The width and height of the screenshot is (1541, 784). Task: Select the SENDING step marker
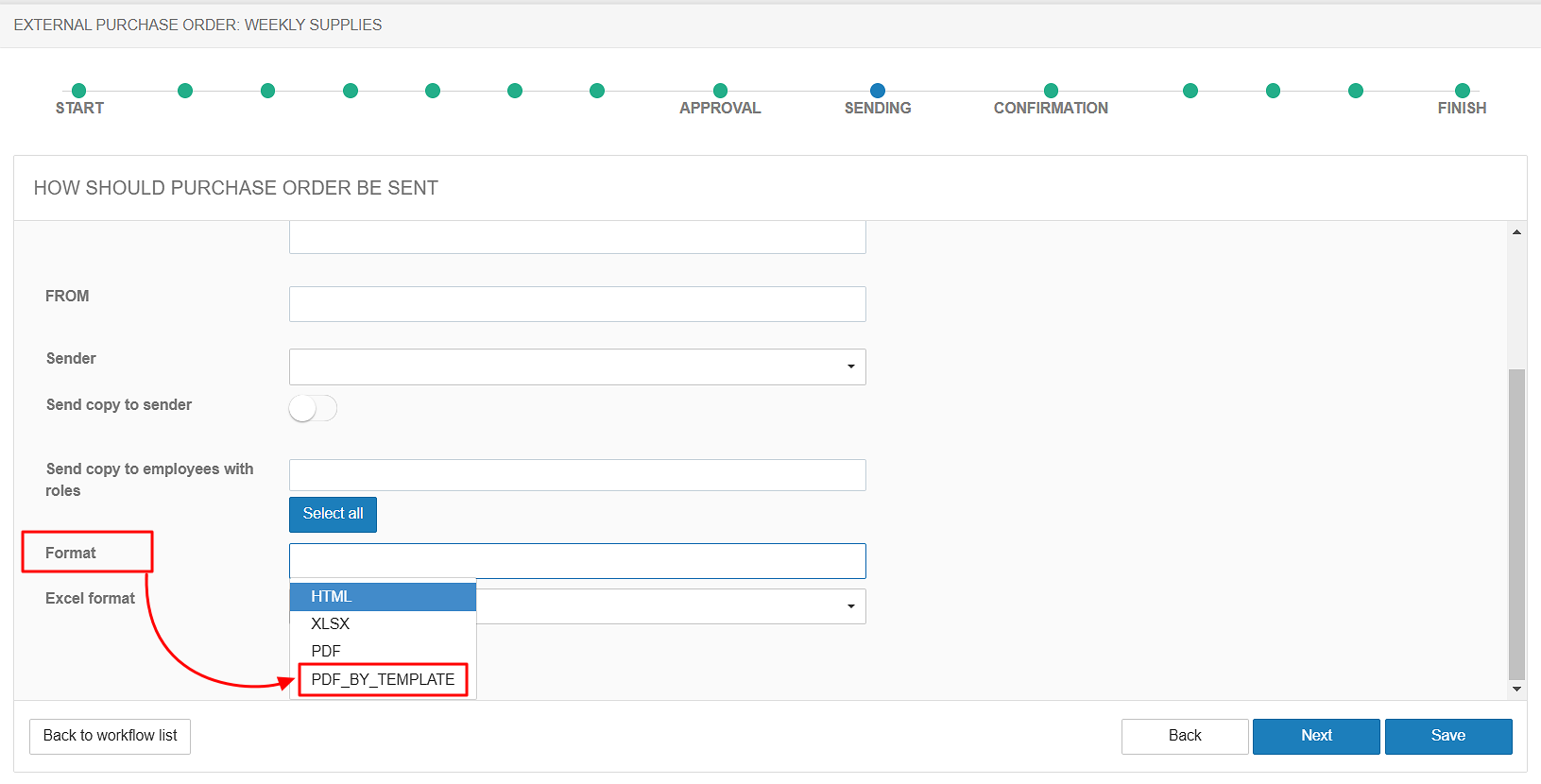click(878, 91)
